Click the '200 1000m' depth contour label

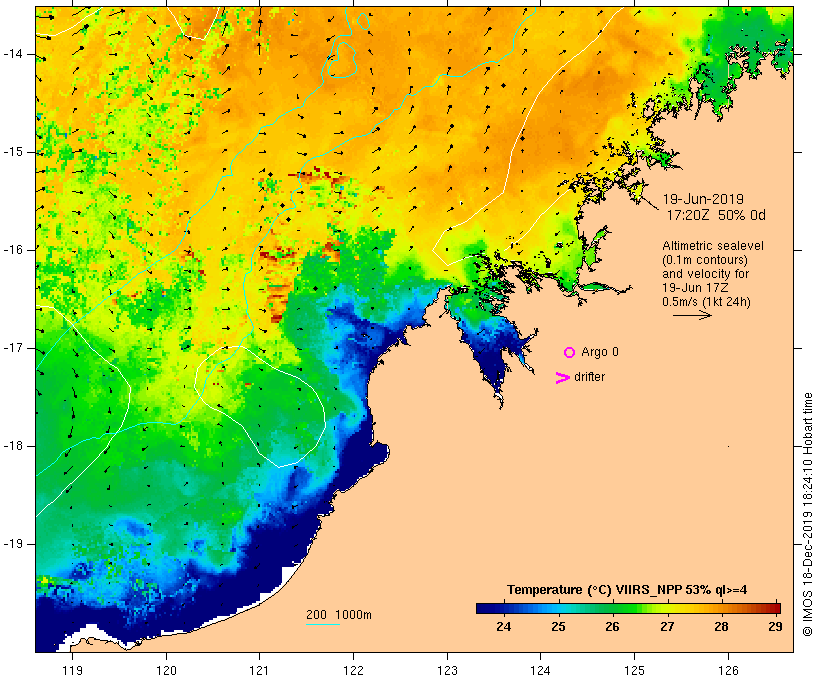pos(339,615)
